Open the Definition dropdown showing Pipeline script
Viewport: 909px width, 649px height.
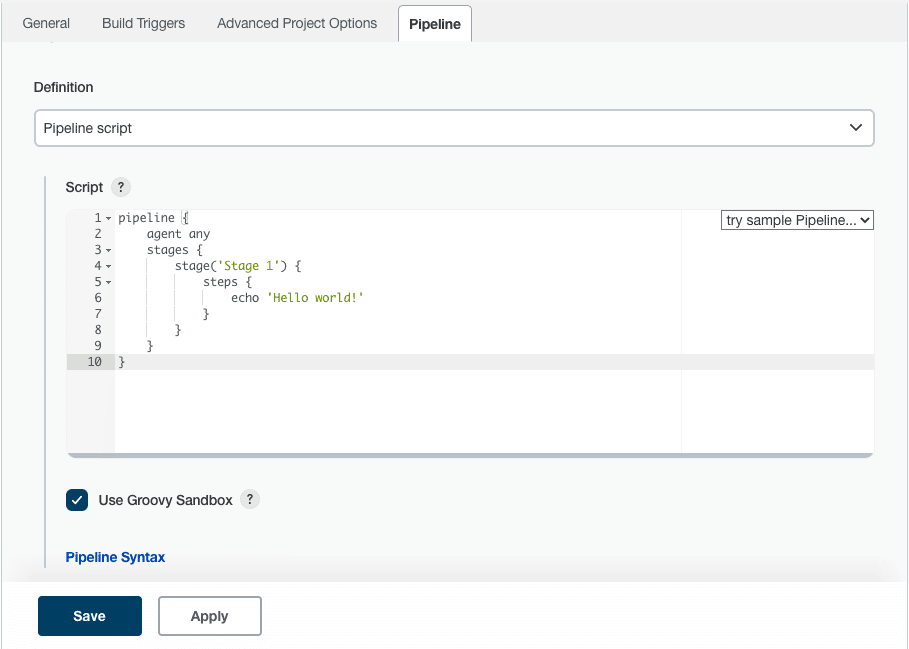[455, 127]
